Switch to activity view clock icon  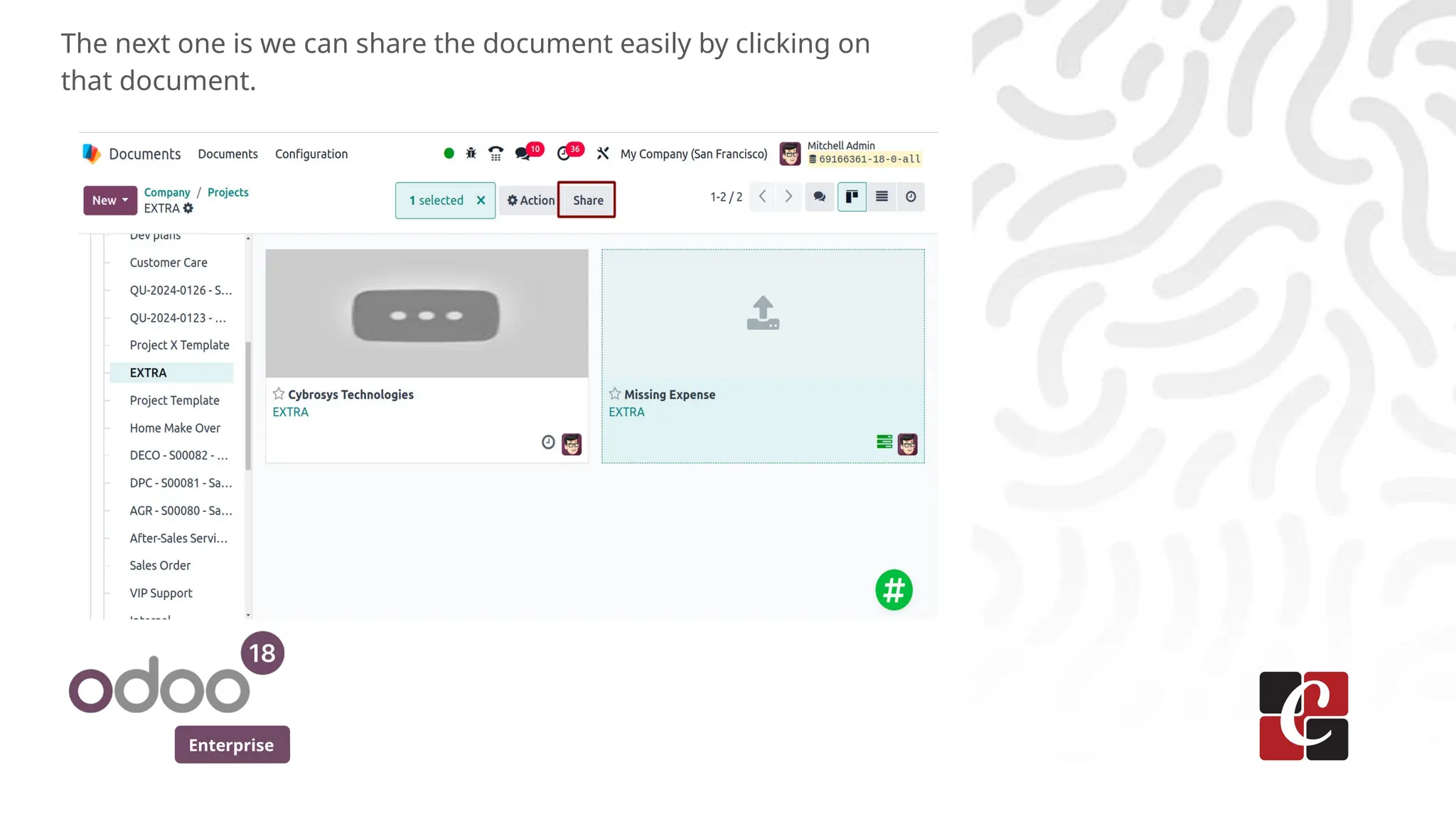911,197
